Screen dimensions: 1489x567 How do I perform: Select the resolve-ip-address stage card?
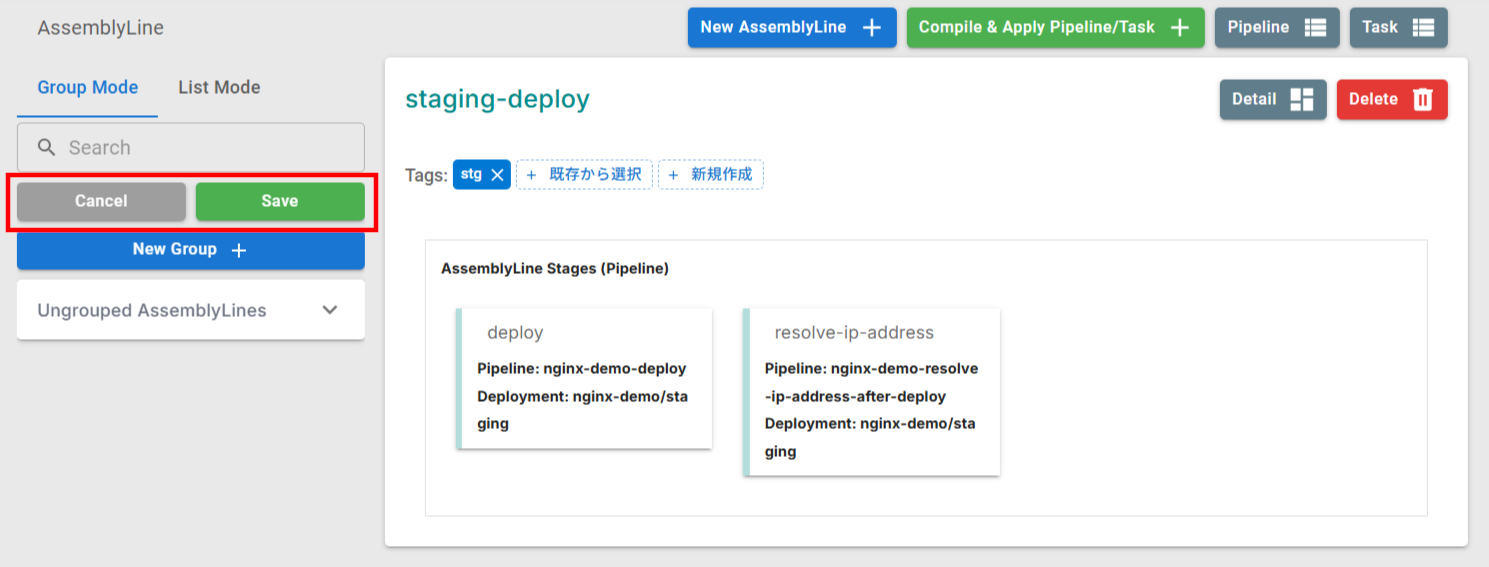tap(872, 391)
